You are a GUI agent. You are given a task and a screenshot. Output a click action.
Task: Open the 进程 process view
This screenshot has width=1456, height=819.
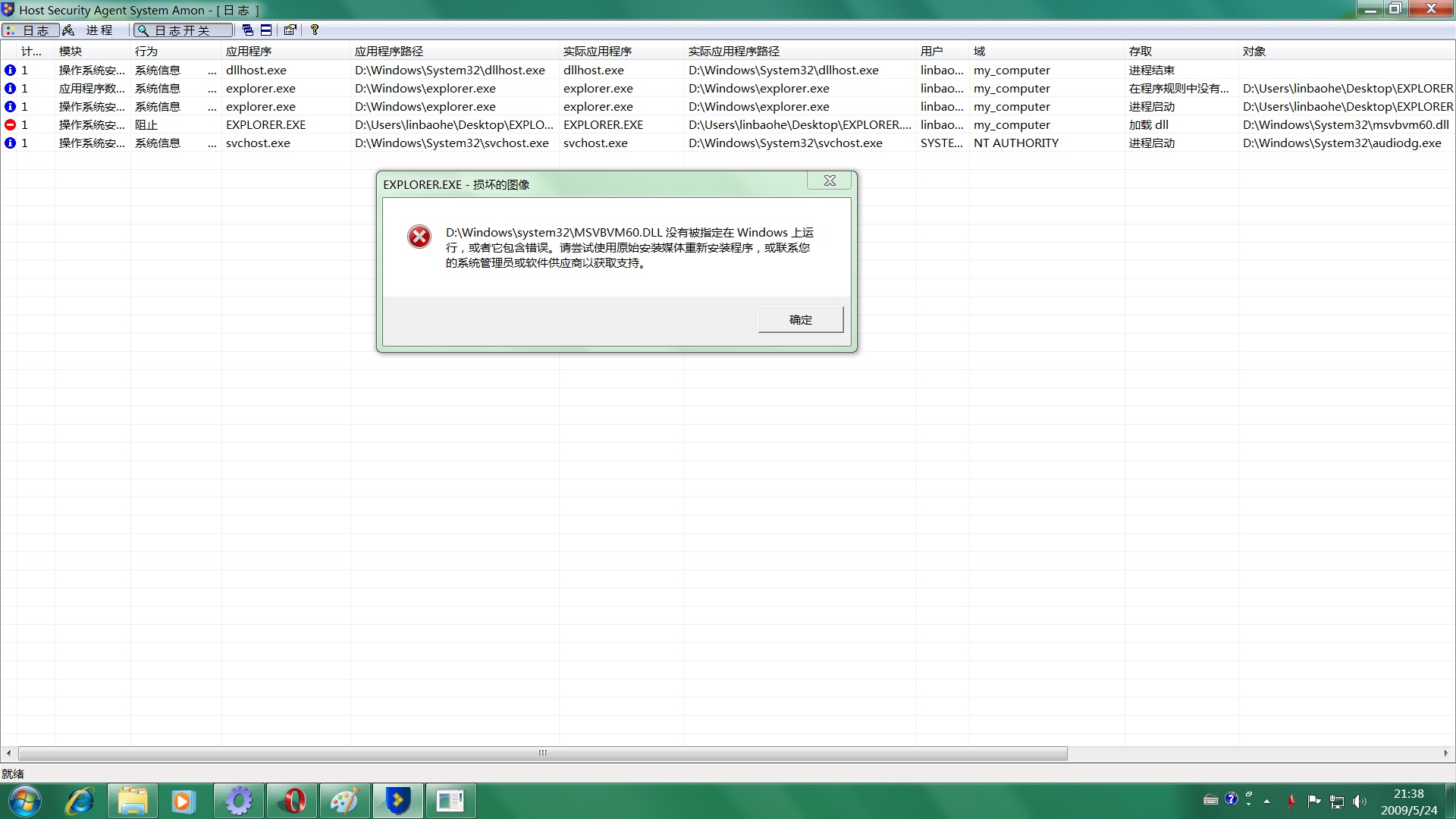pyautogui.click(x=89, y=30)
